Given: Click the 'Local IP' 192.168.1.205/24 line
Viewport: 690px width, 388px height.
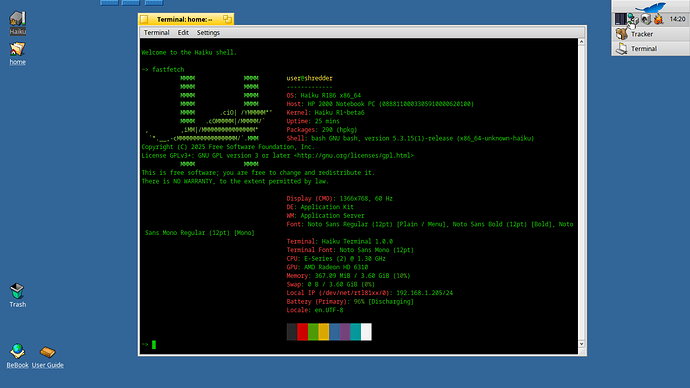Looking at the screenshot, I should (370, 293).
